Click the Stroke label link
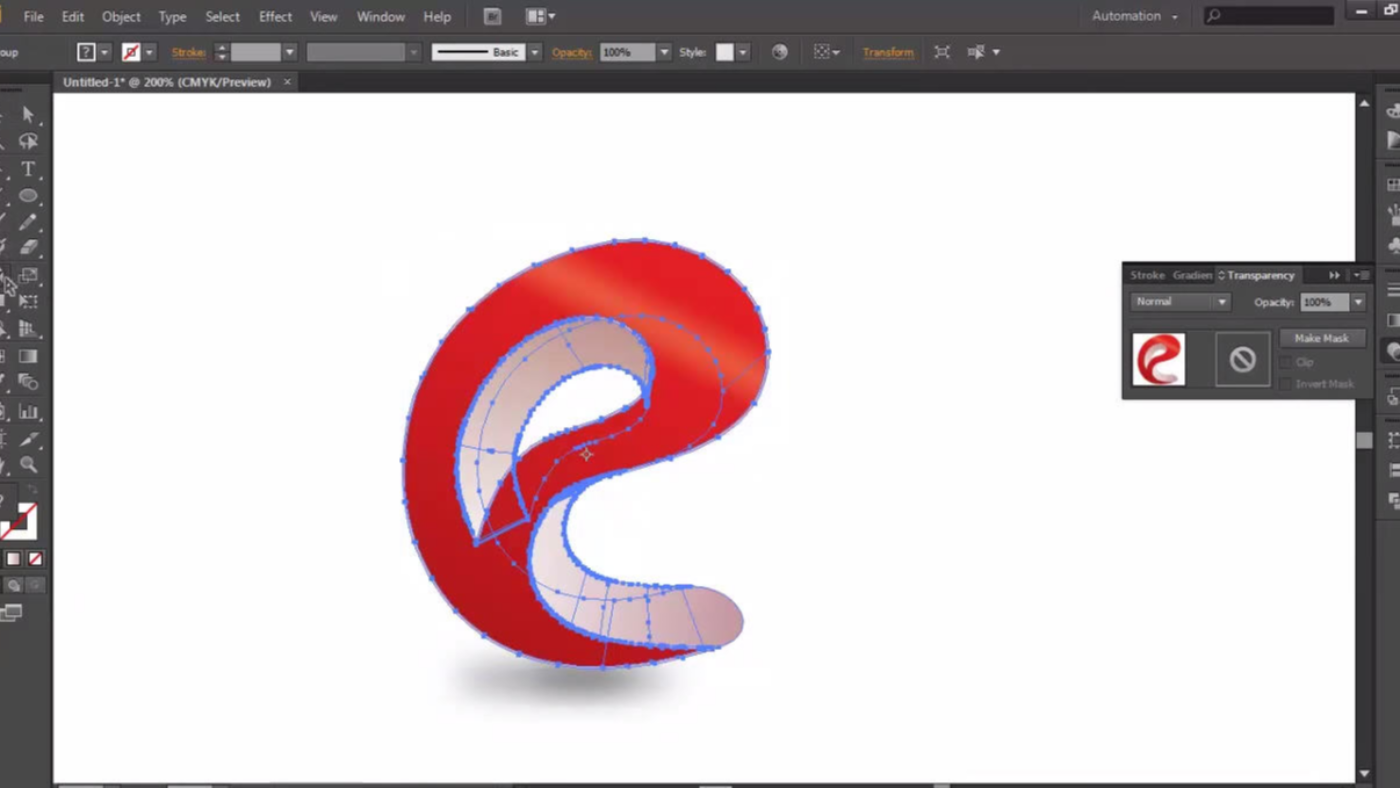Image resolution: width=1400 pixels, height=788 pixels. point(188,52)
